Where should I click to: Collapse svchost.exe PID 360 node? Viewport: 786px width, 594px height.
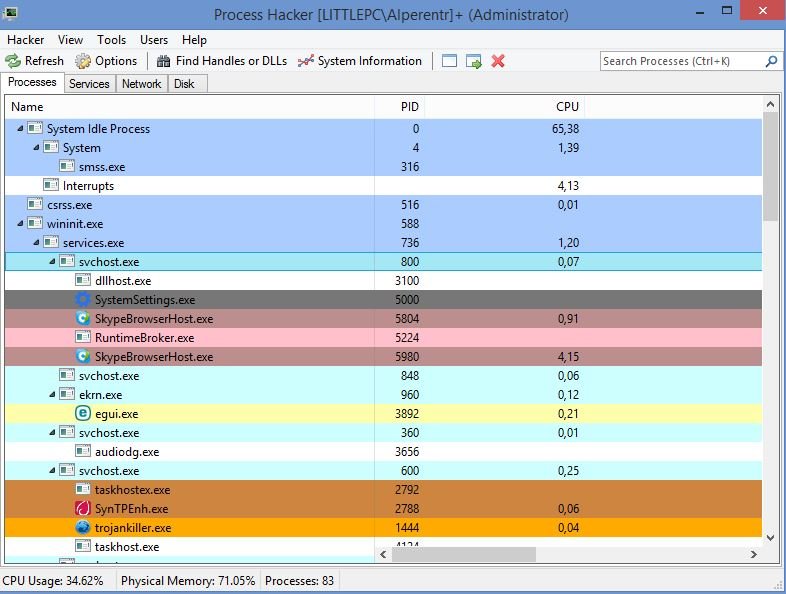coord(52,433)
